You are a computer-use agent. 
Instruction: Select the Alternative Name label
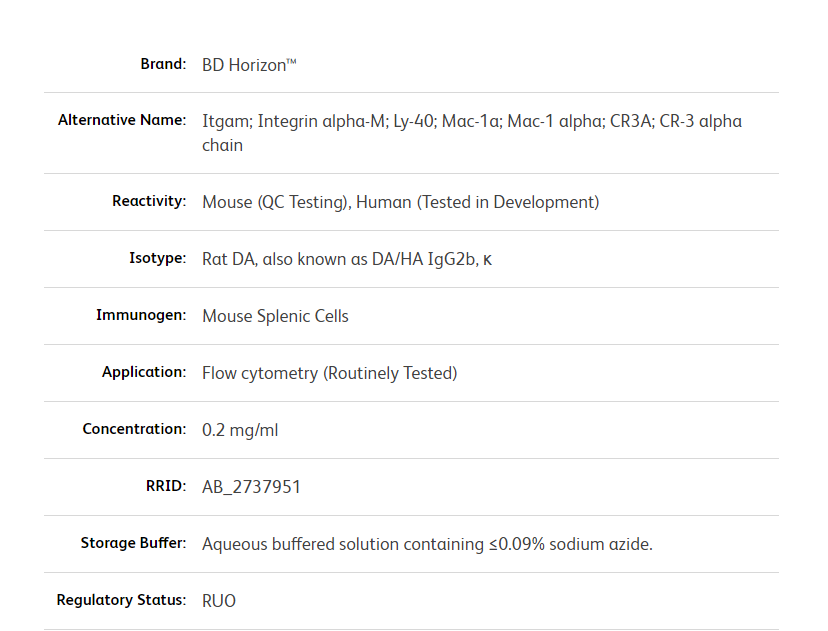pyautogui.click(x=122, y=120)
